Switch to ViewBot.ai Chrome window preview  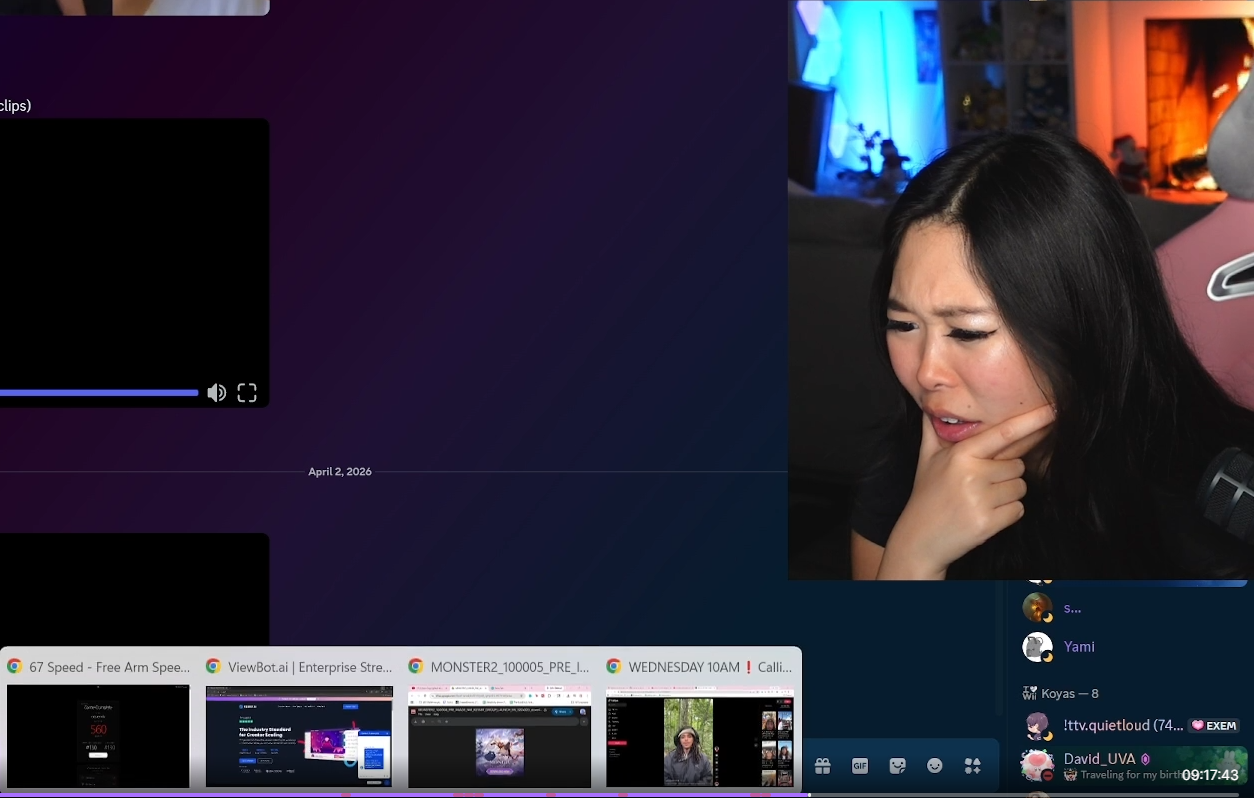click(299, 736)
